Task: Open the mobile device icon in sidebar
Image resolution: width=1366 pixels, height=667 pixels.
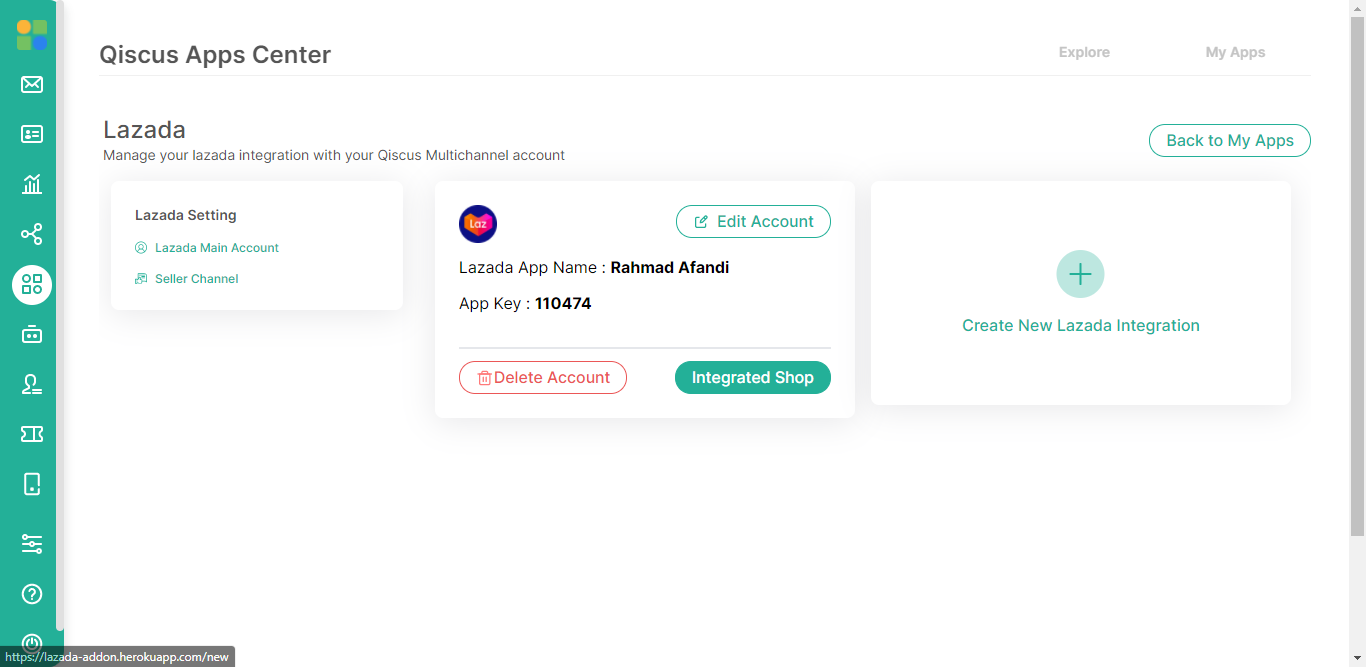Action: 32,484
